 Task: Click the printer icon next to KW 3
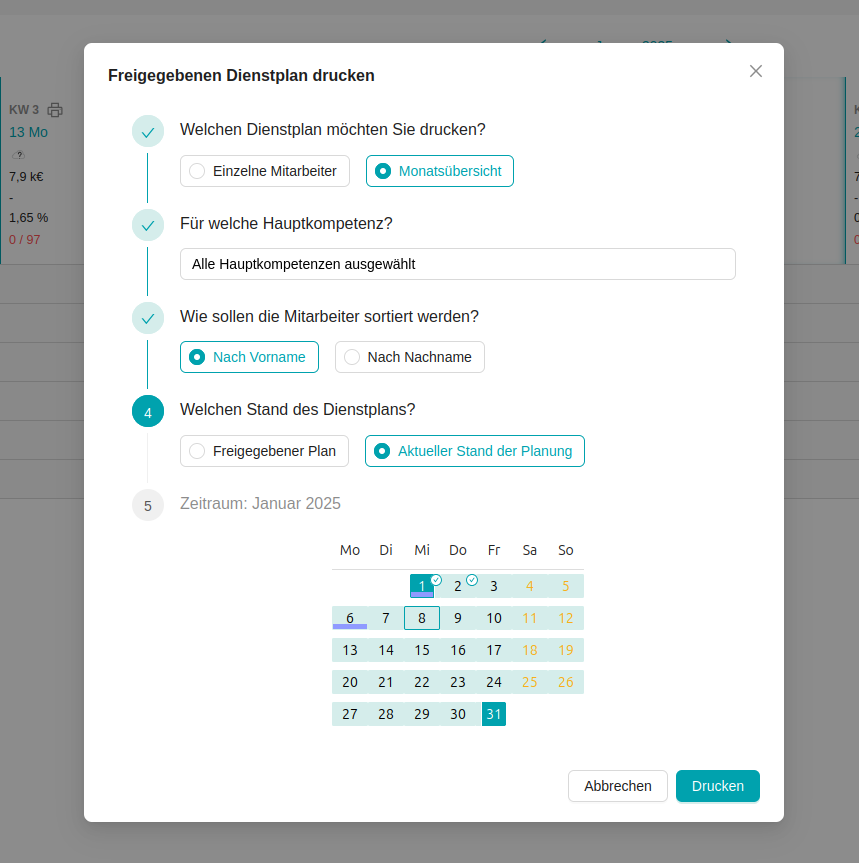tap(55, 110)
